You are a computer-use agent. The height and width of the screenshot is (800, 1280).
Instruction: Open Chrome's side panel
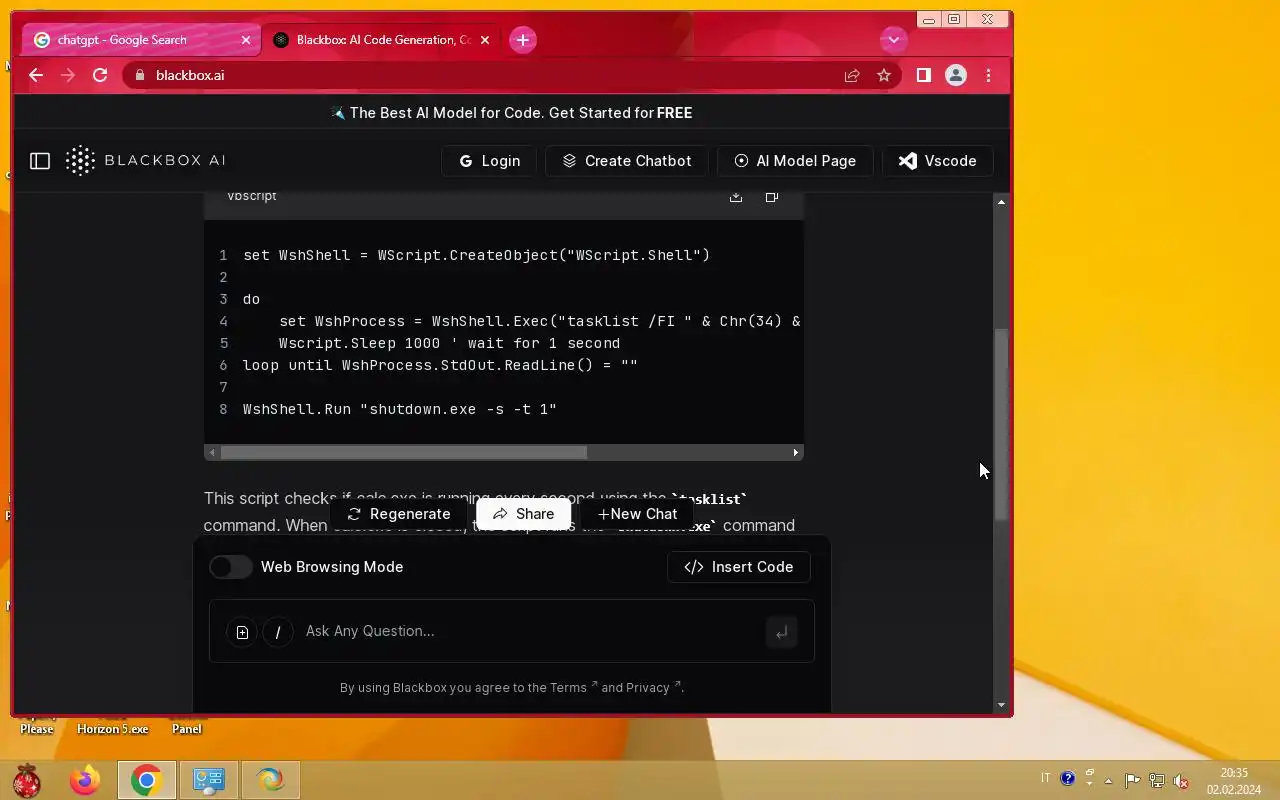click(x=924, y=75)
